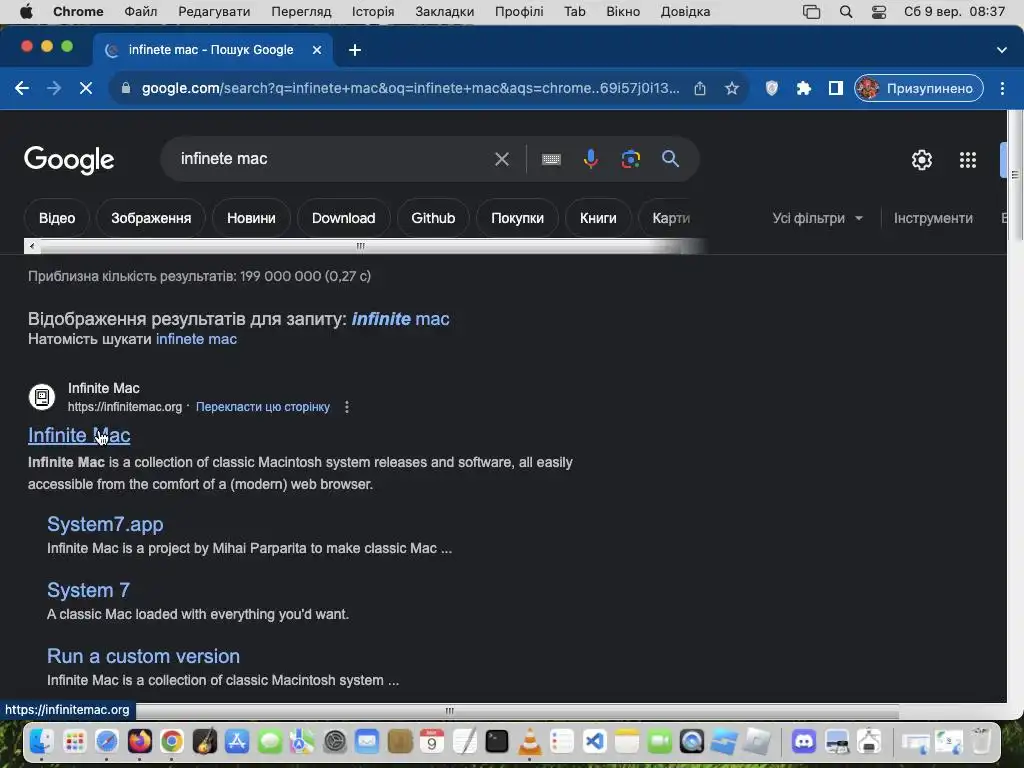
Task: Open the Призупинено profile button
Action: coord(918,88)
